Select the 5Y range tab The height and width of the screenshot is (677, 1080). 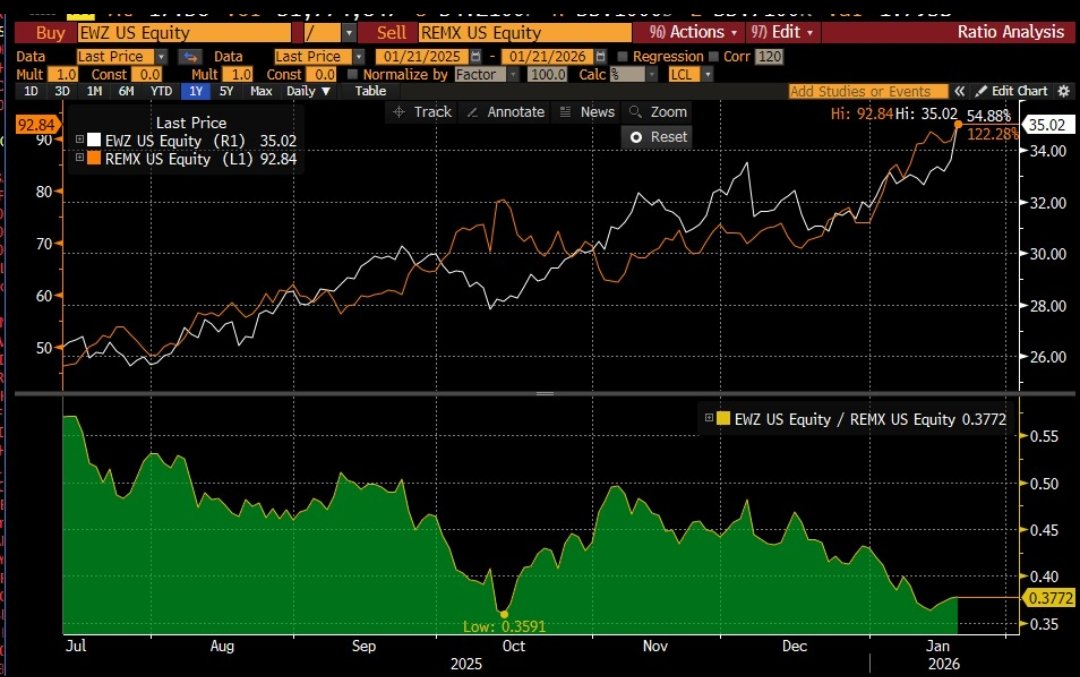(226, 91)
